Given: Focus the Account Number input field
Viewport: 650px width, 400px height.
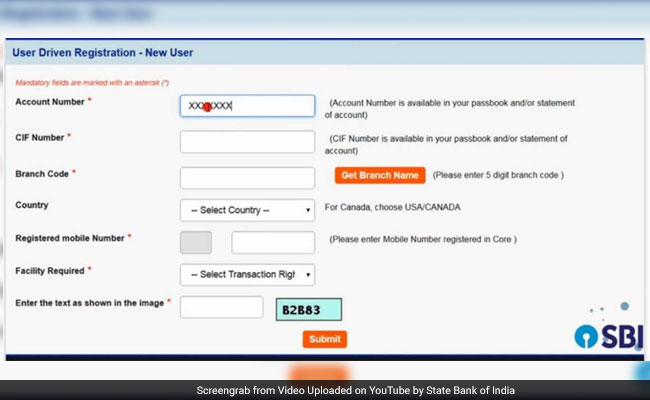Looking at the screenshot, I should [247, 106].
